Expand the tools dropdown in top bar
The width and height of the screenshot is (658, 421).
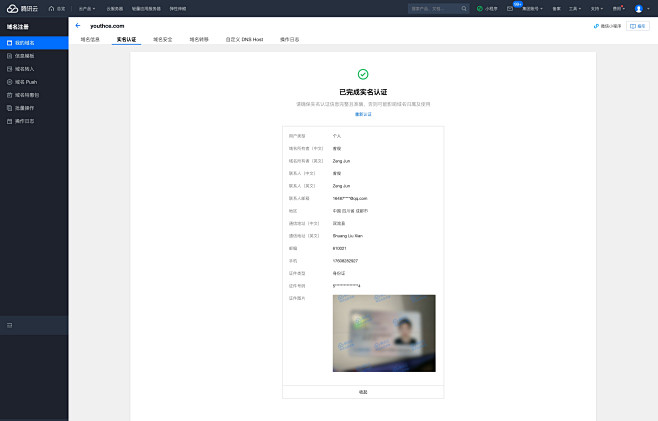click(x=575, y=8)
